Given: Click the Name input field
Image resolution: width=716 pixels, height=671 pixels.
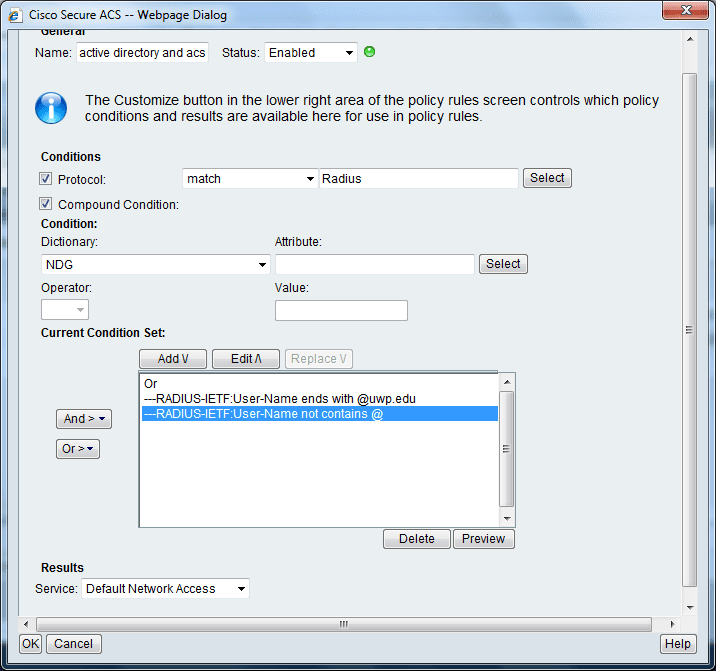Looking at the screenshot, I should click(142, 53).
